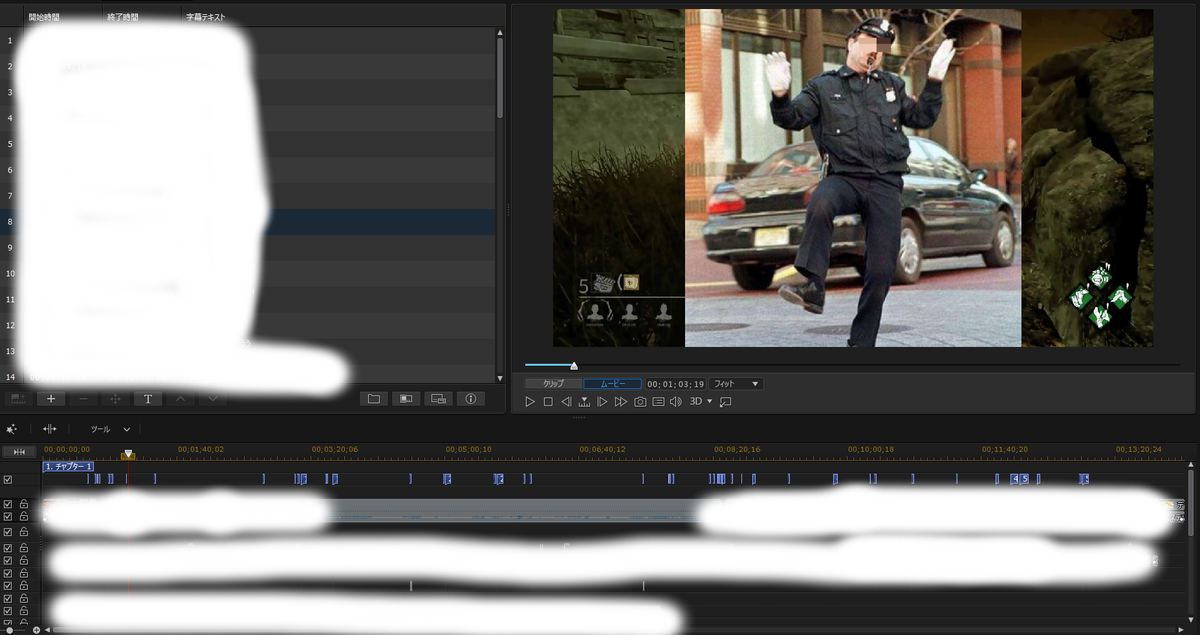Screen dimensions: 1200x635
Task: Switch preview to ムービー mode
Action: pos(612,383)
